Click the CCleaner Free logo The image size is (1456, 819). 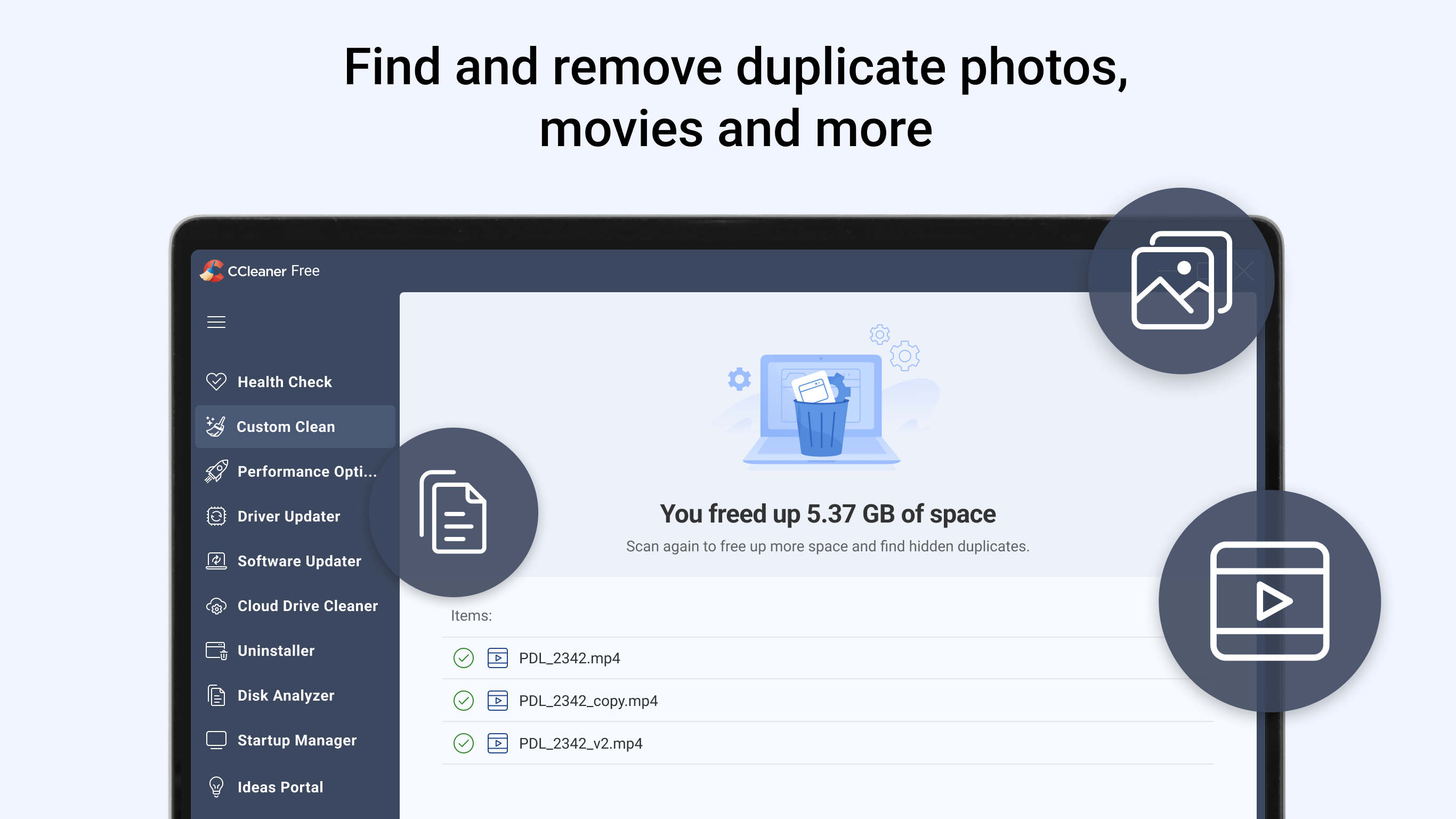coord(261,270)
